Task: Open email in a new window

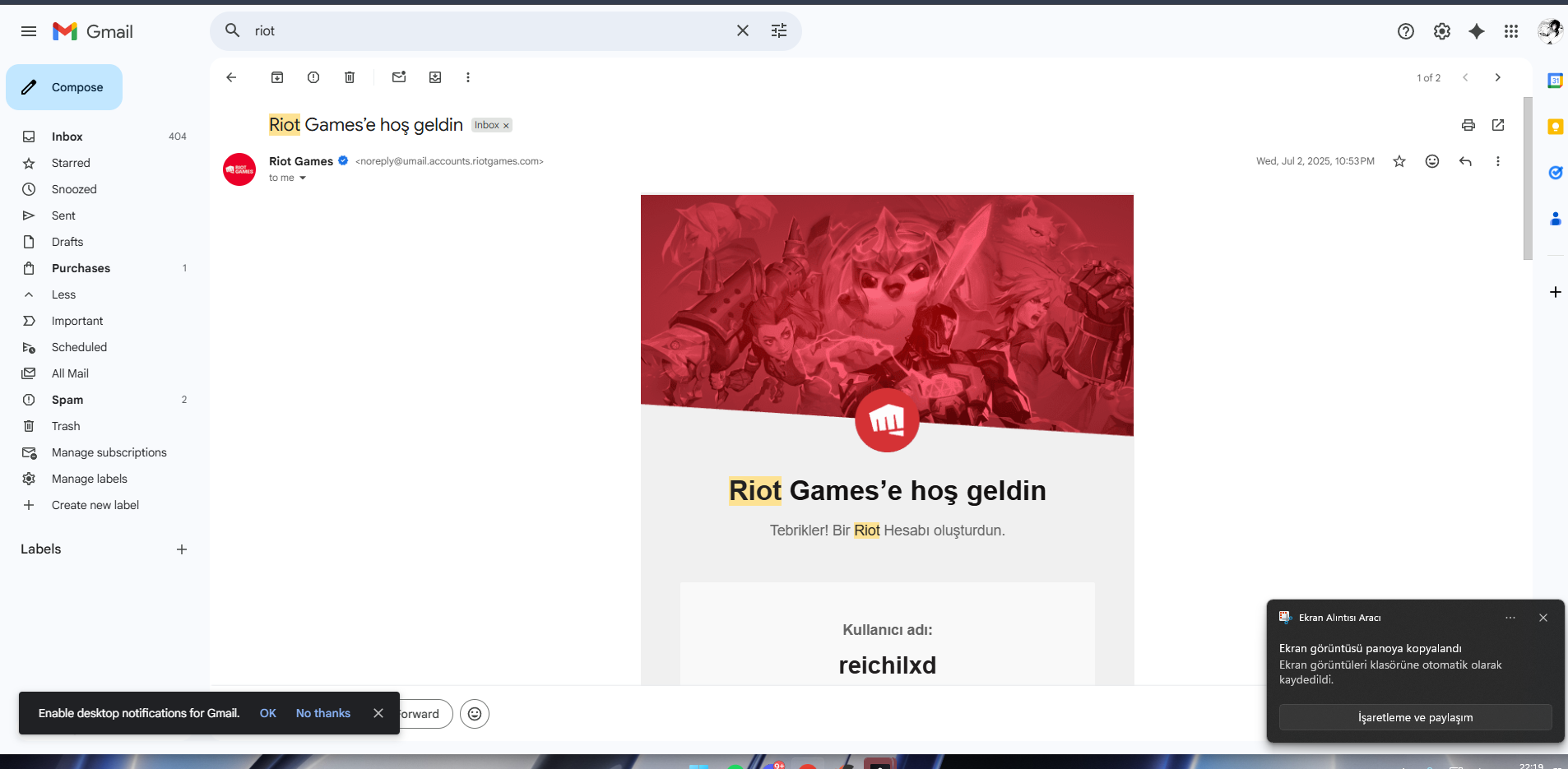Action: coord(1498,125)
